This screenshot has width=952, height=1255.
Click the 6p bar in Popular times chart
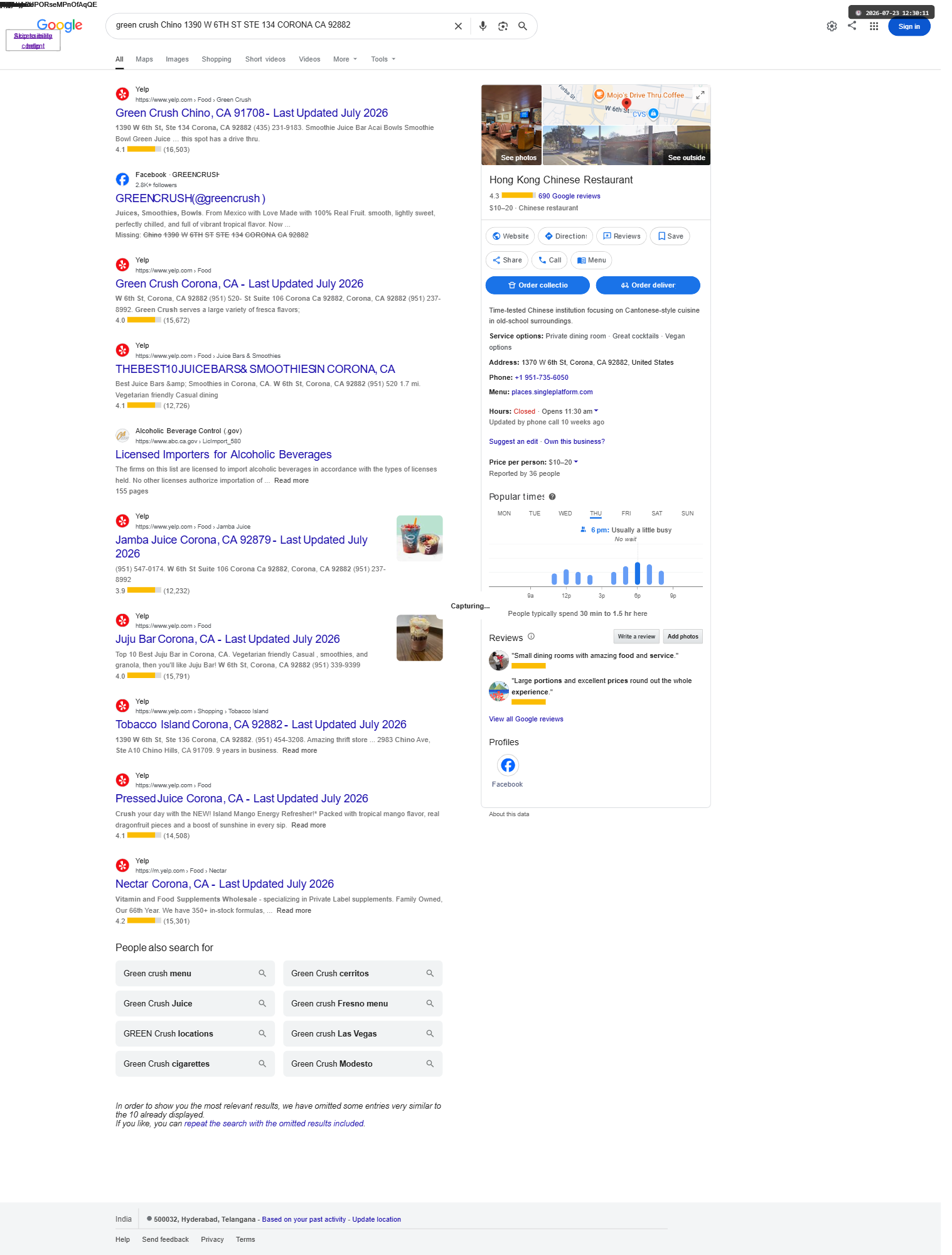click(638, 573)
